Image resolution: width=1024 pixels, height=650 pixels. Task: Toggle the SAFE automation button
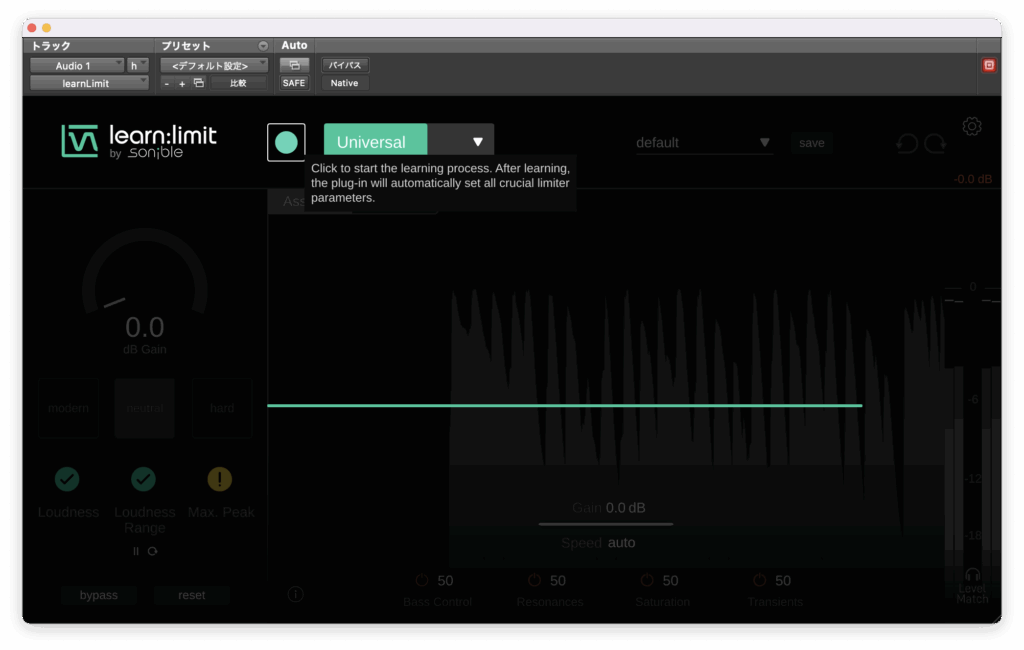(294, 83)
